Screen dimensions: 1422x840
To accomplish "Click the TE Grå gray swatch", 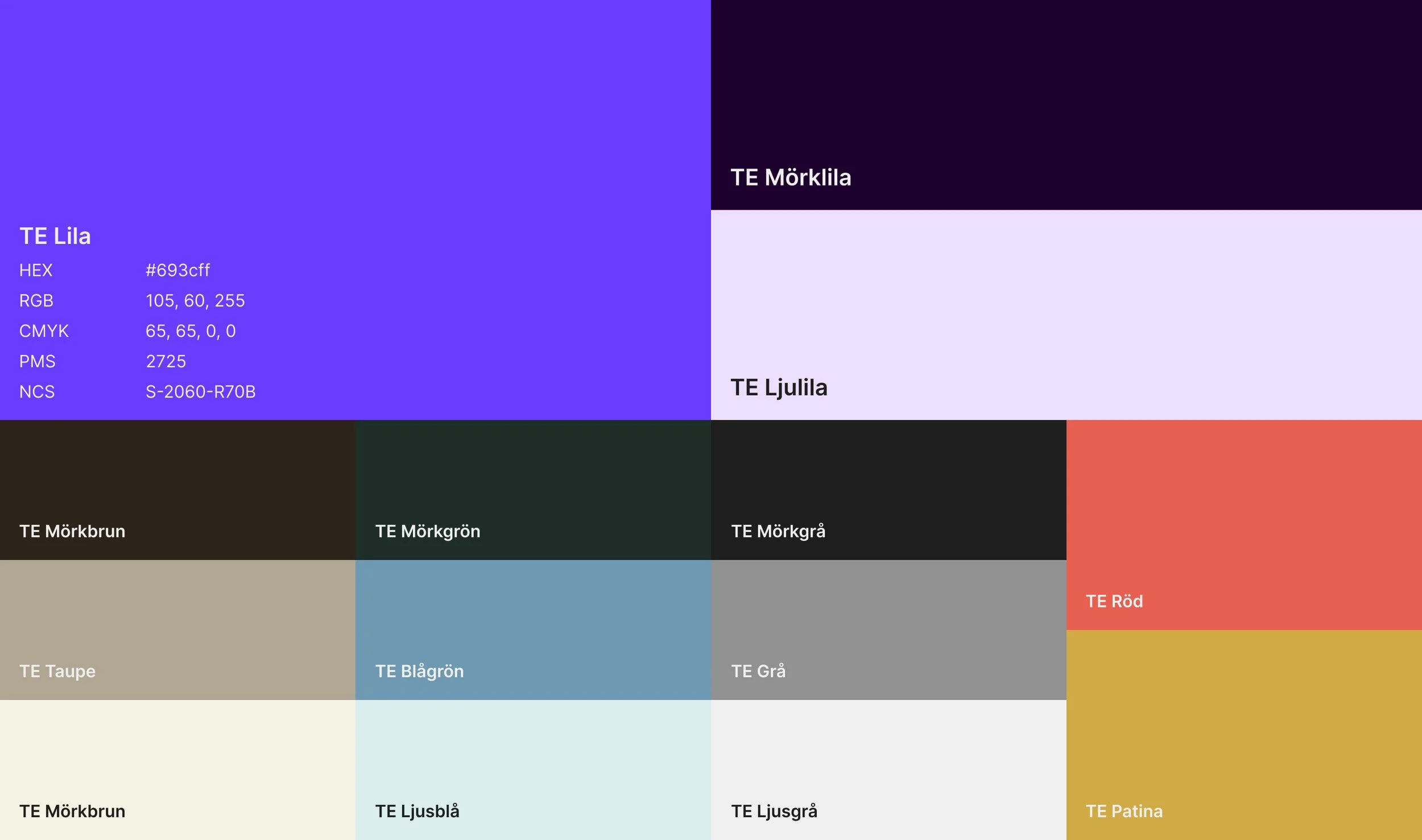I will 888,620.
